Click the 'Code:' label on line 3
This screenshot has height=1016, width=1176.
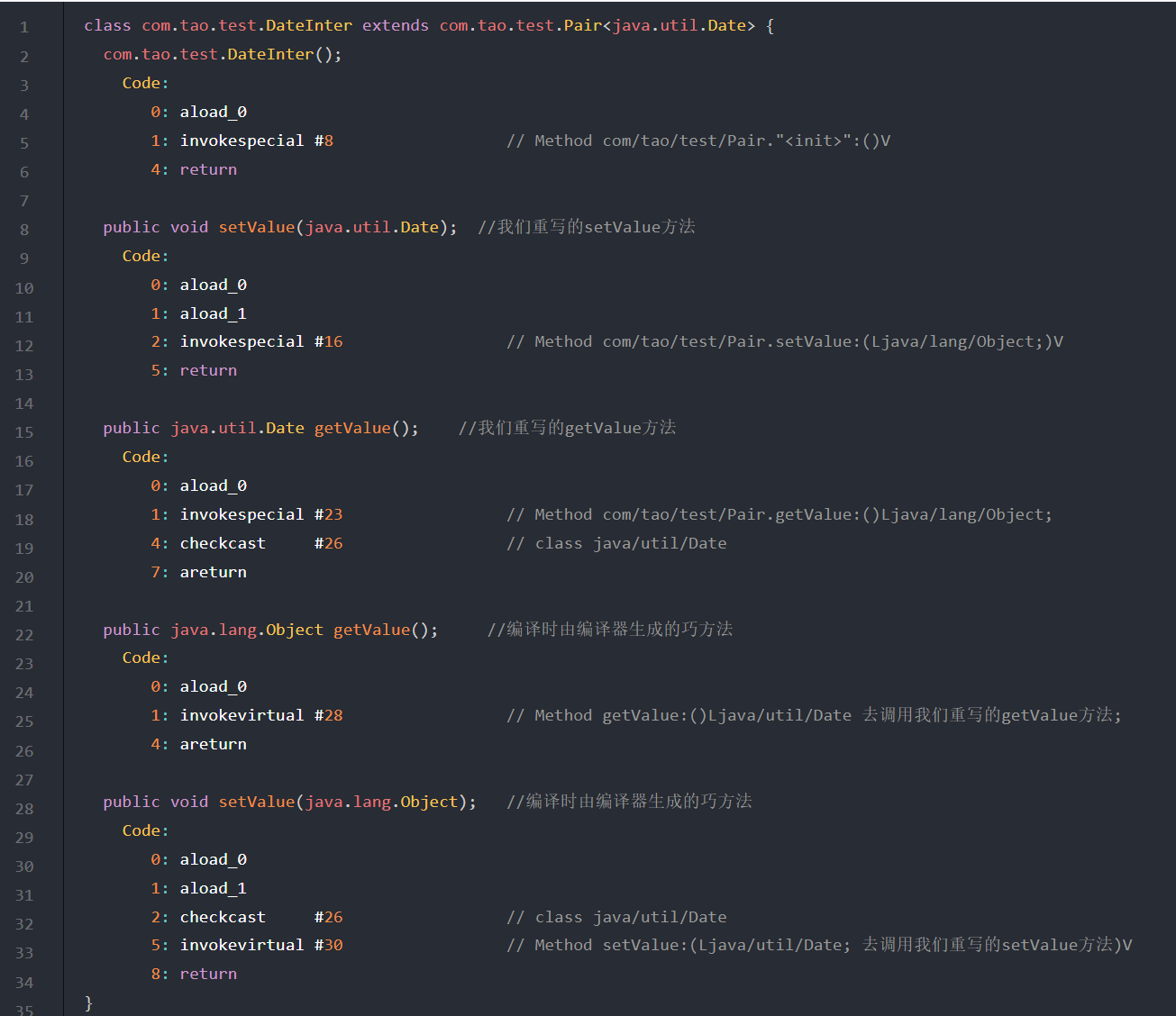146,84
